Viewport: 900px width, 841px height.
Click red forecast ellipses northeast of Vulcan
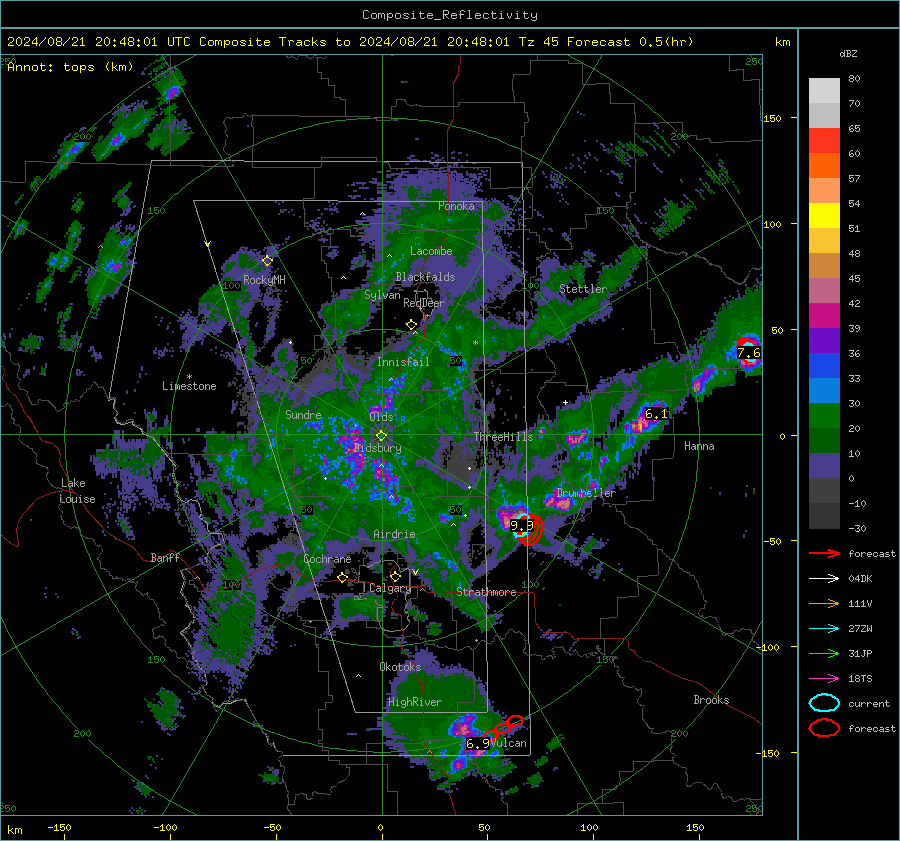[503, 727]
